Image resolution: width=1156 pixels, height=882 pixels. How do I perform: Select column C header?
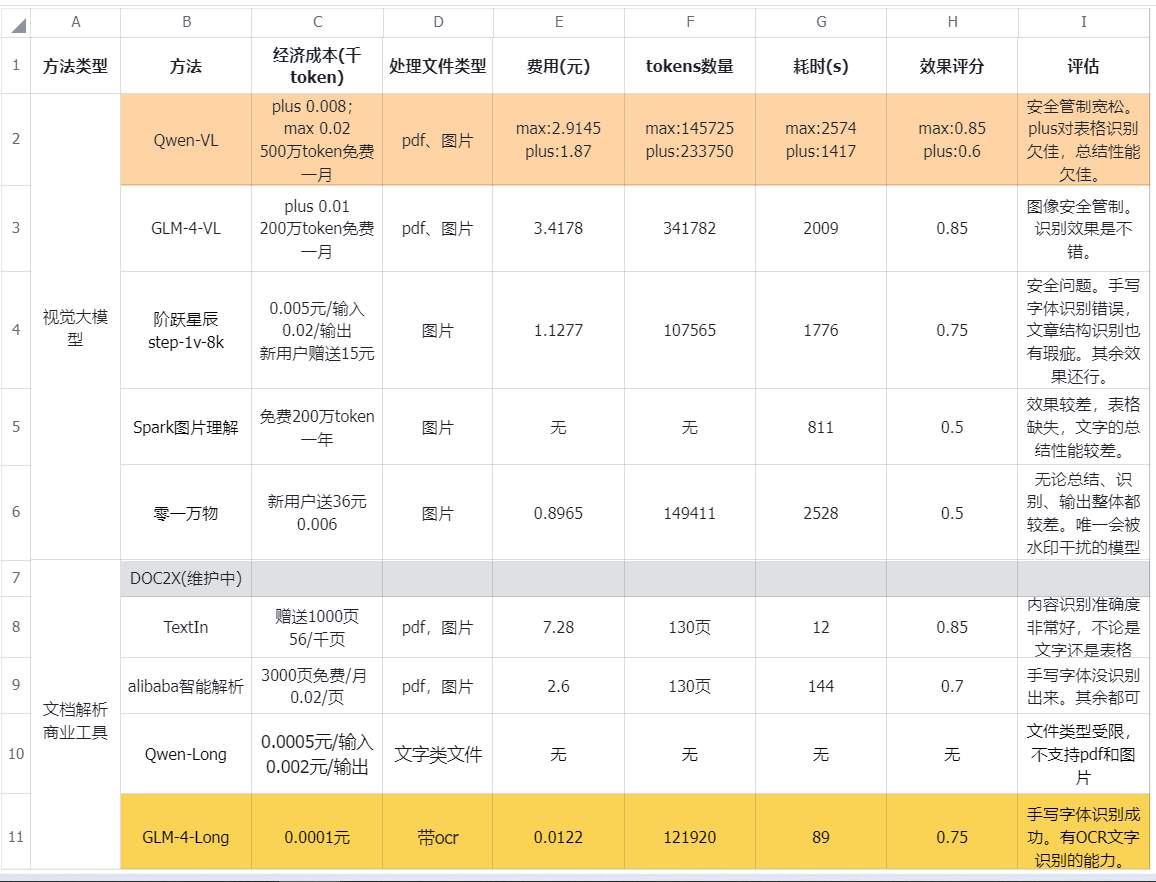tap(317, 22)
